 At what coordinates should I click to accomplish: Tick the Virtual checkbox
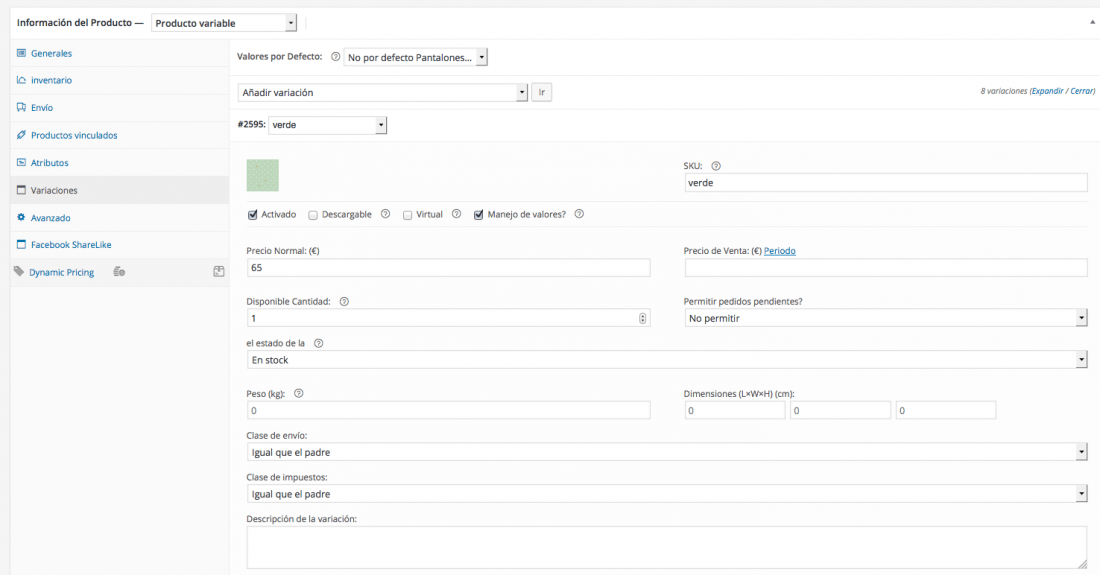[x=407, y=215]
